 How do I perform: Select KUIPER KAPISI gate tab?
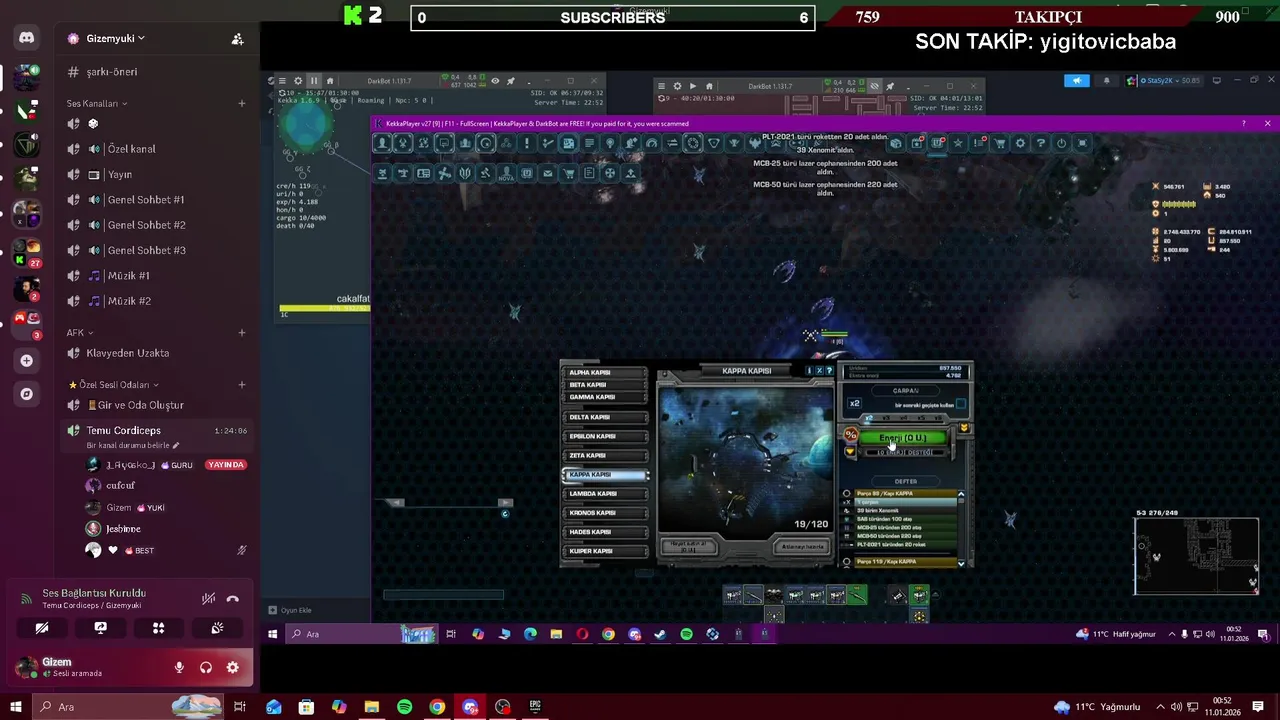pyautogui.click(x=605, y=551)
